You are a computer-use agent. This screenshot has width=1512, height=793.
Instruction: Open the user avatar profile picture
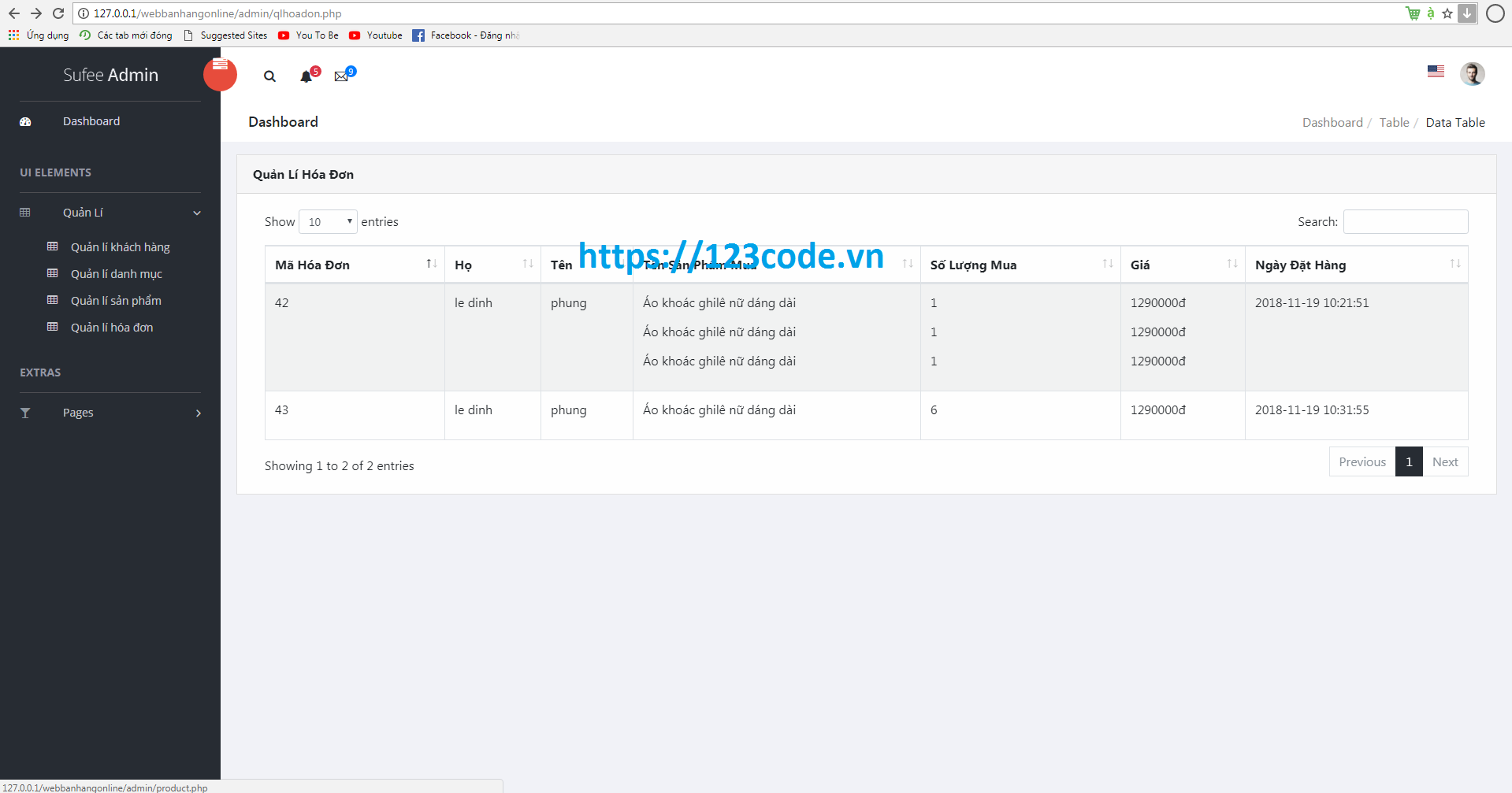1472,73
